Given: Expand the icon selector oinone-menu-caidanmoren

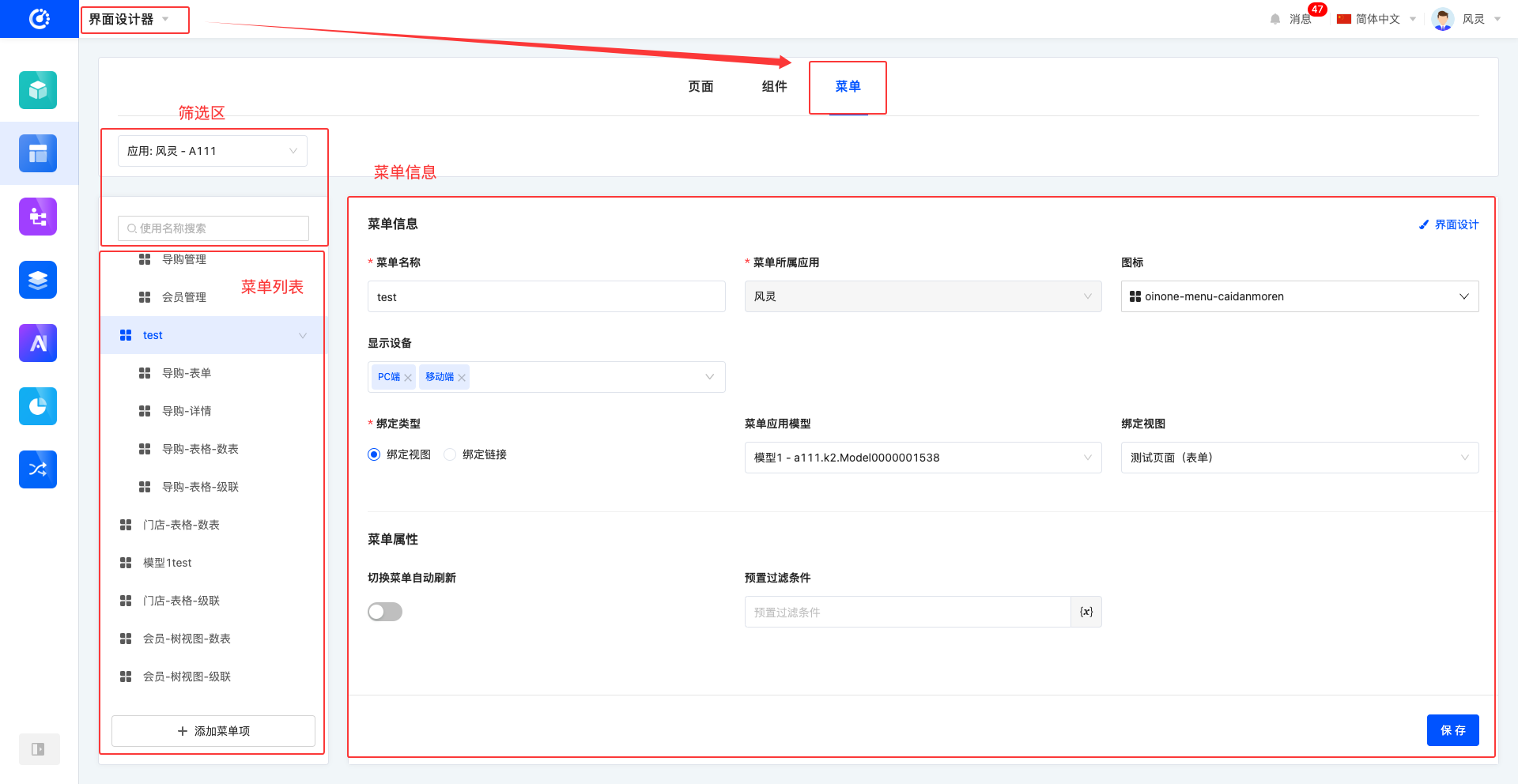Looking at the screenshot, I should (x=1299, y=296).
